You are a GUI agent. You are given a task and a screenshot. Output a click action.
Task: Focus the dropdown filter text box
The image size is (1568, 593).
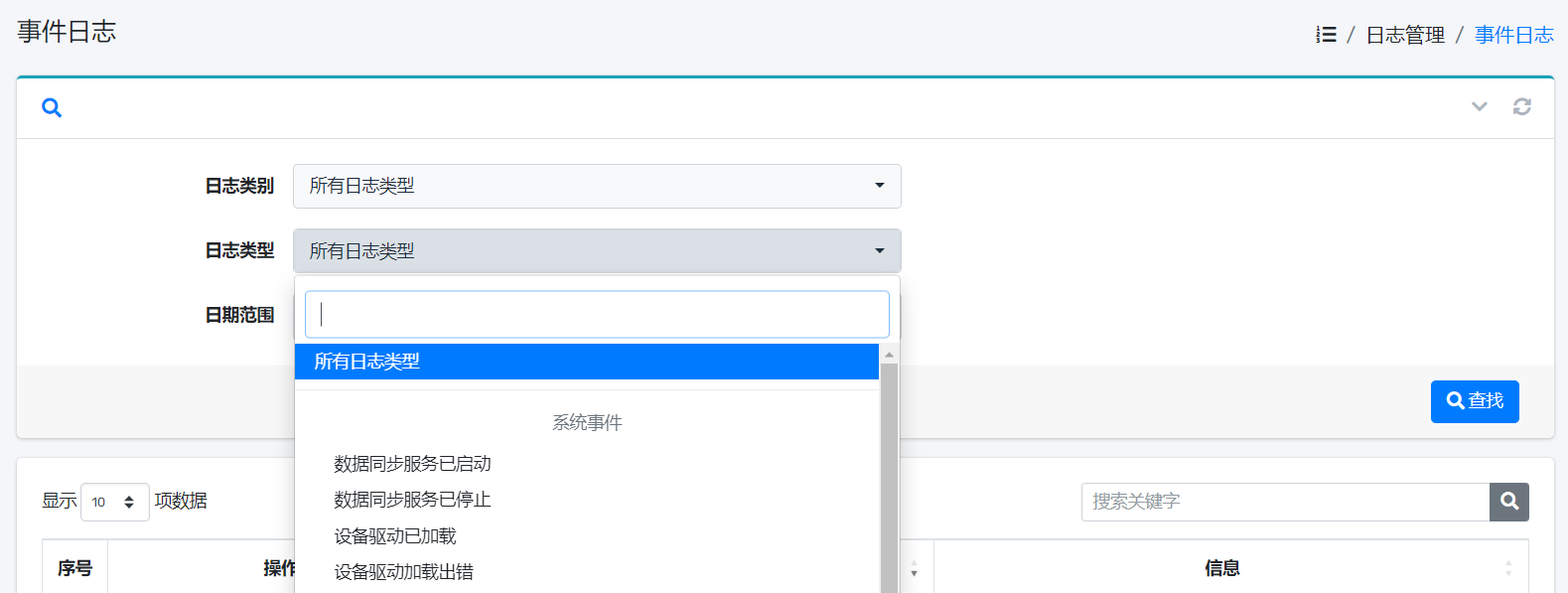click(x=596, y=315)
